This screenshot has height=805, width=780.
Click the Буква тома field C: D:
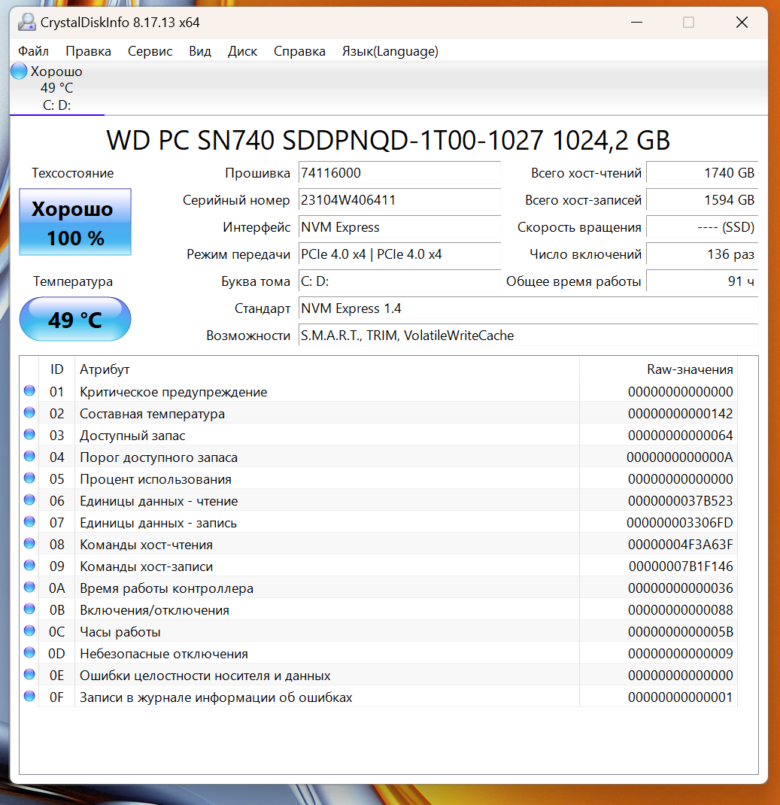tap(399, 281)
